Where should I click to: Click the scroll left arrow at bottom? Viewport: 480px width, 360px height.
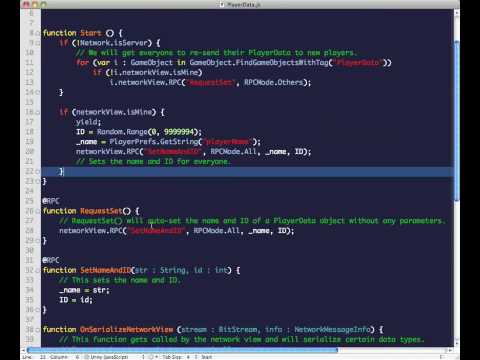point(23,350)
